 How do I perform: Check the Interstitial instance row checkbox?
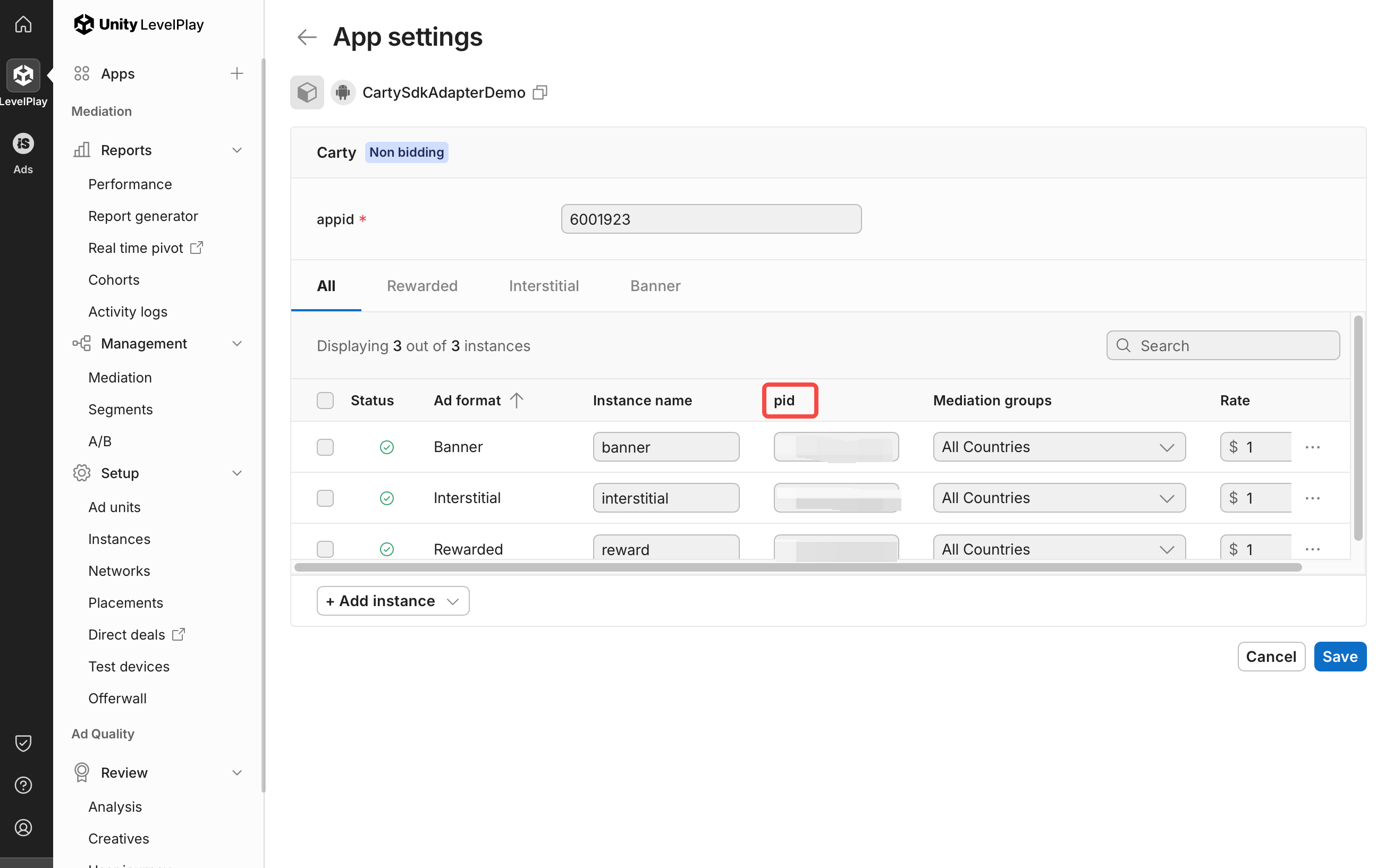(x=325, y=498)
